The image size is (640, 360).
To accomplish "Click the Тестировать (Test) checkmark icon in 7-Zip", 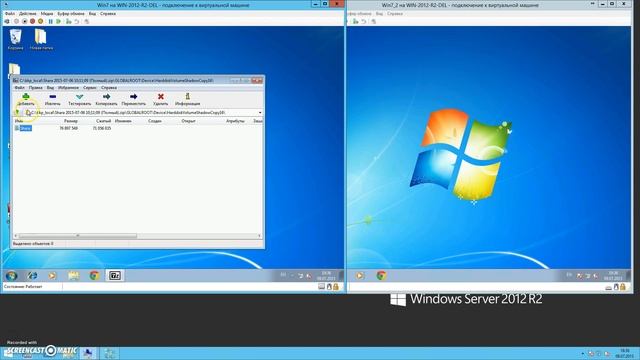I will click(x=80, y=97).
